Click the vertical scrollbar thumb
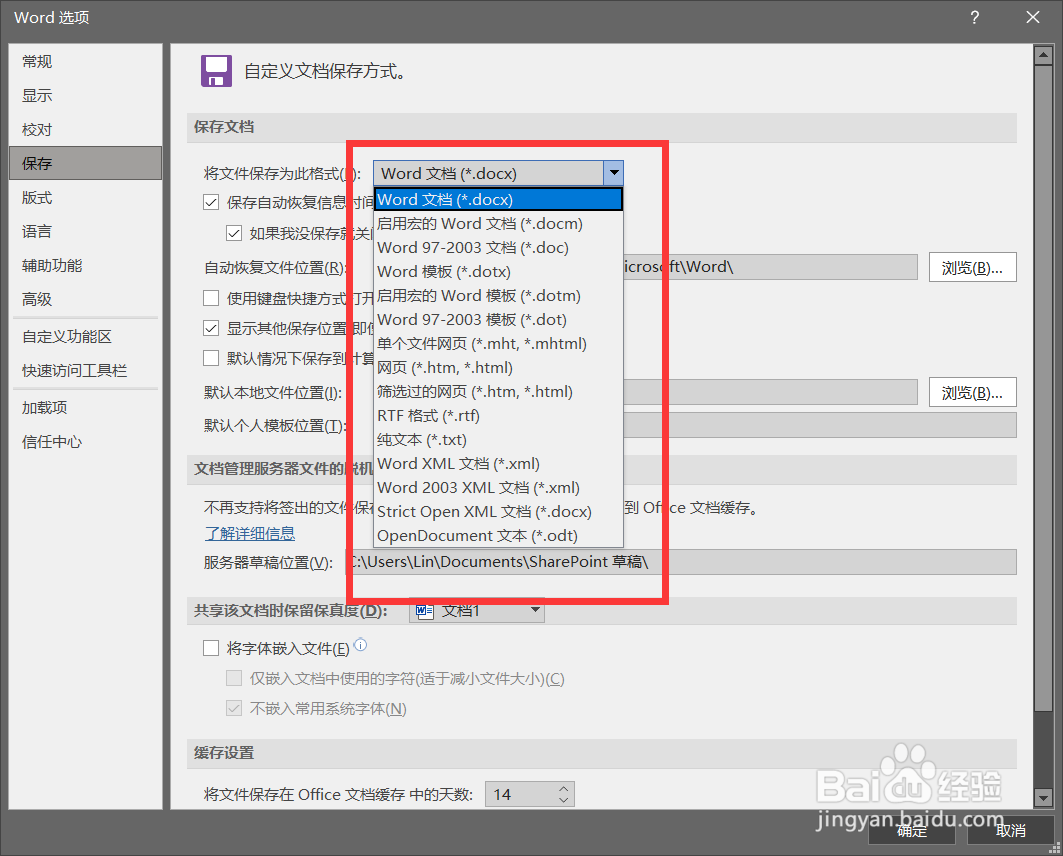 click(1043, 388)
